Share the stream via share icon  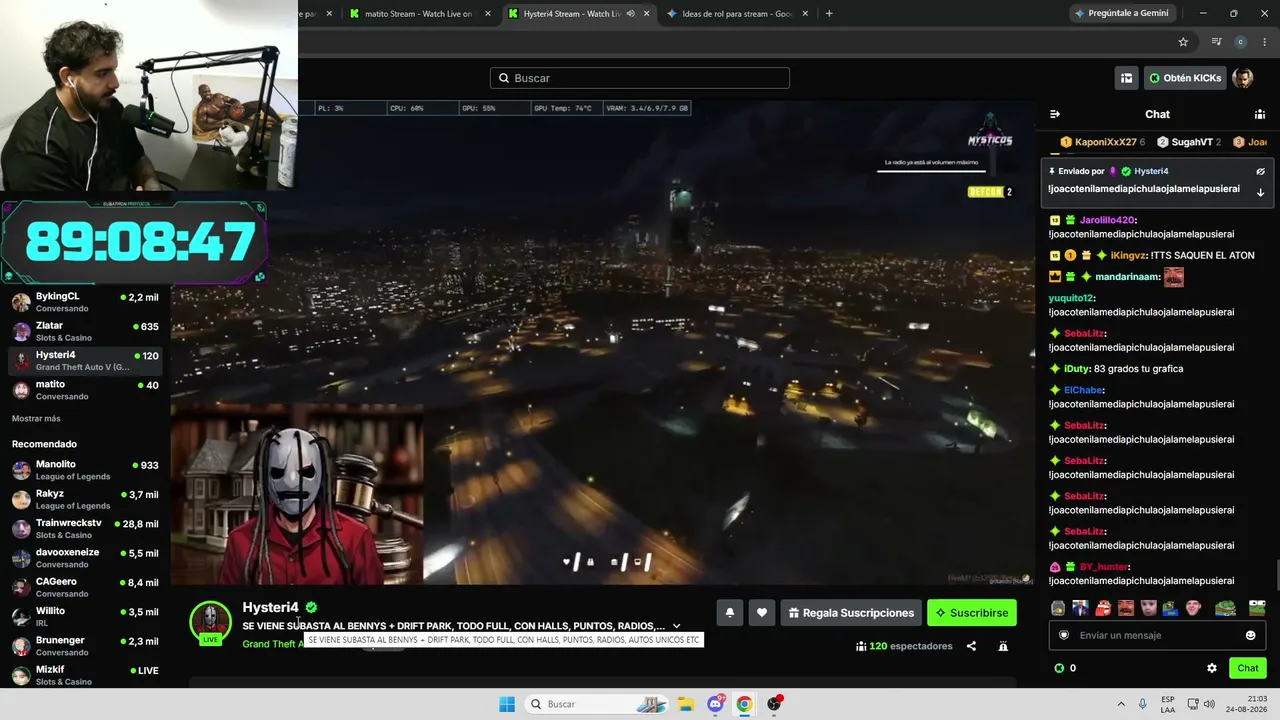(x=971, y=646)
